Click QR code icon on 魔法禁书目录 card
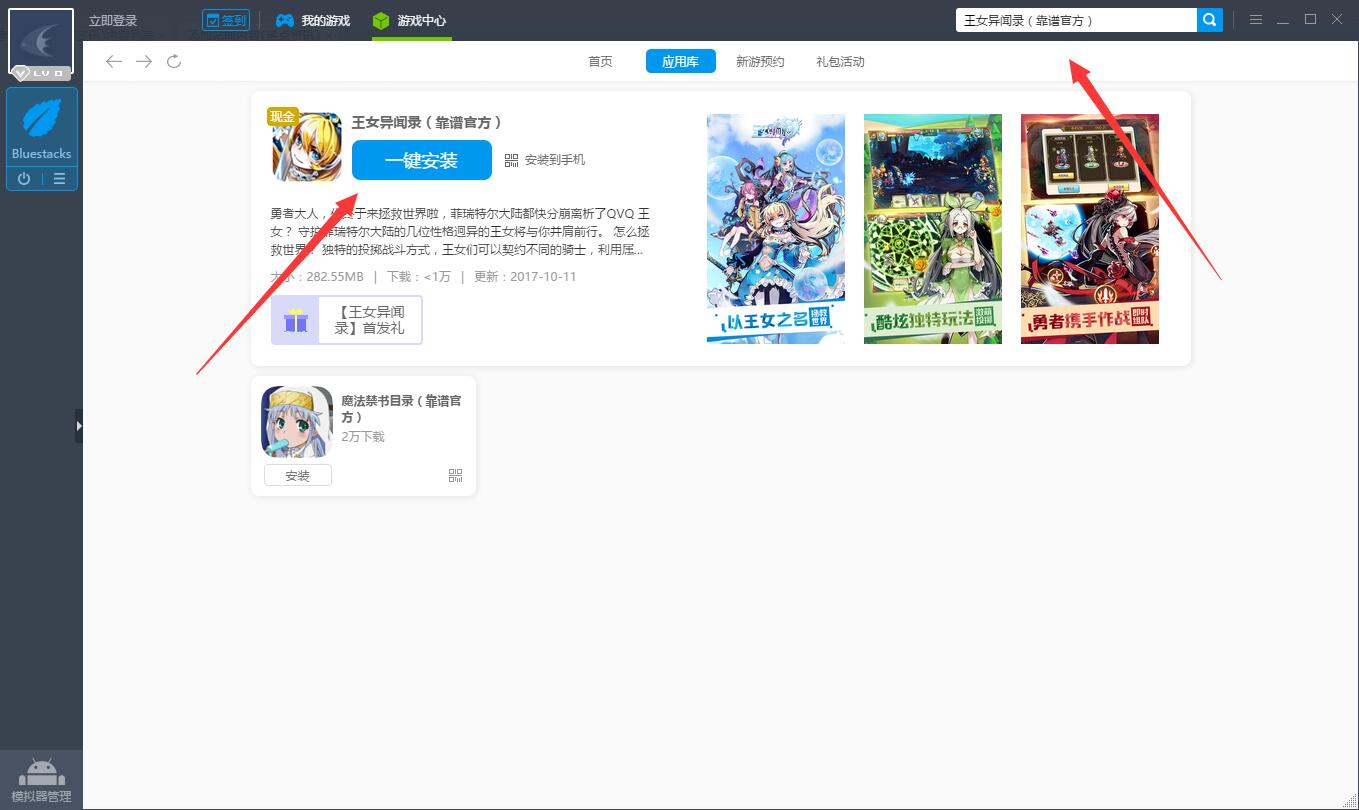The width and height of the screenshot is (1359, 810). click(456, 476)
